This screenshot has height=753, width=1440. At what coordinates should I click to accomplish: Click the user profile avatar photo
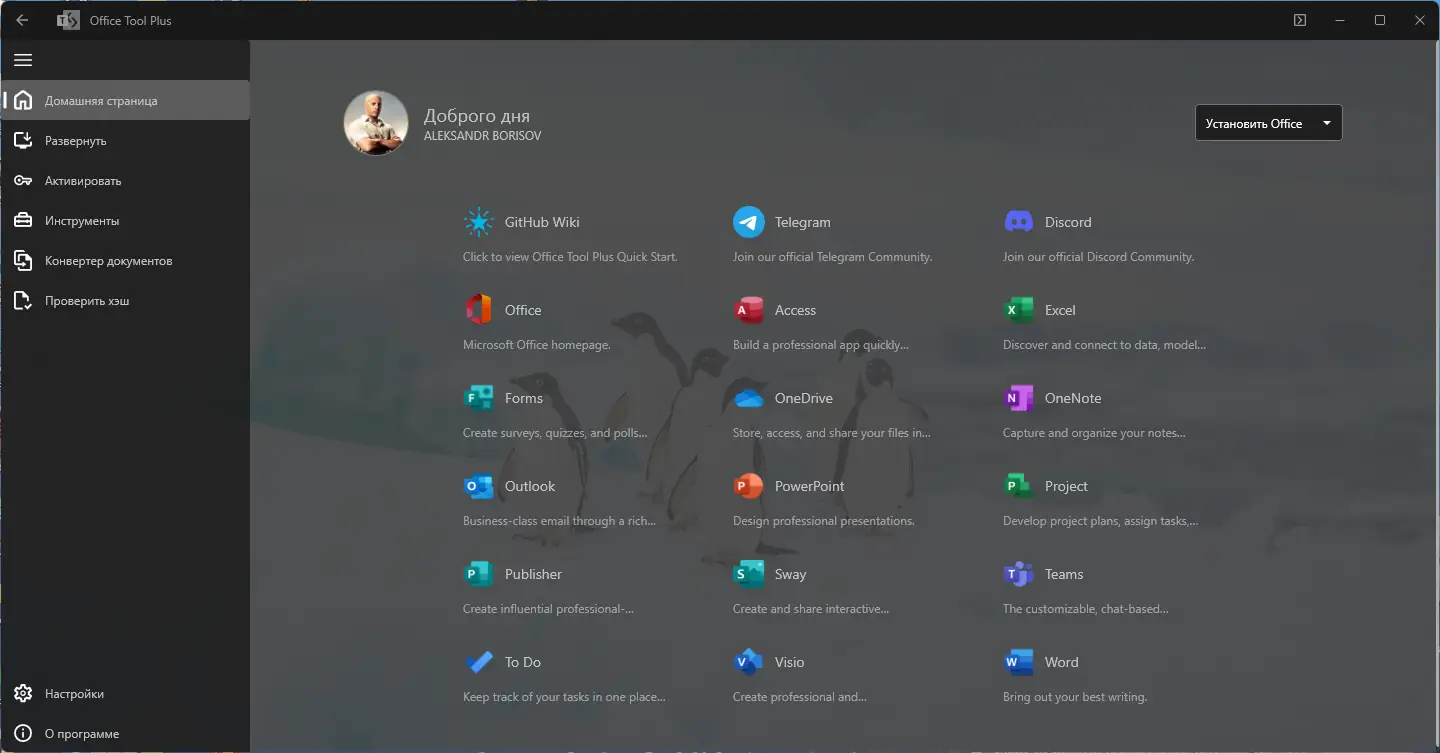(376, 123)
